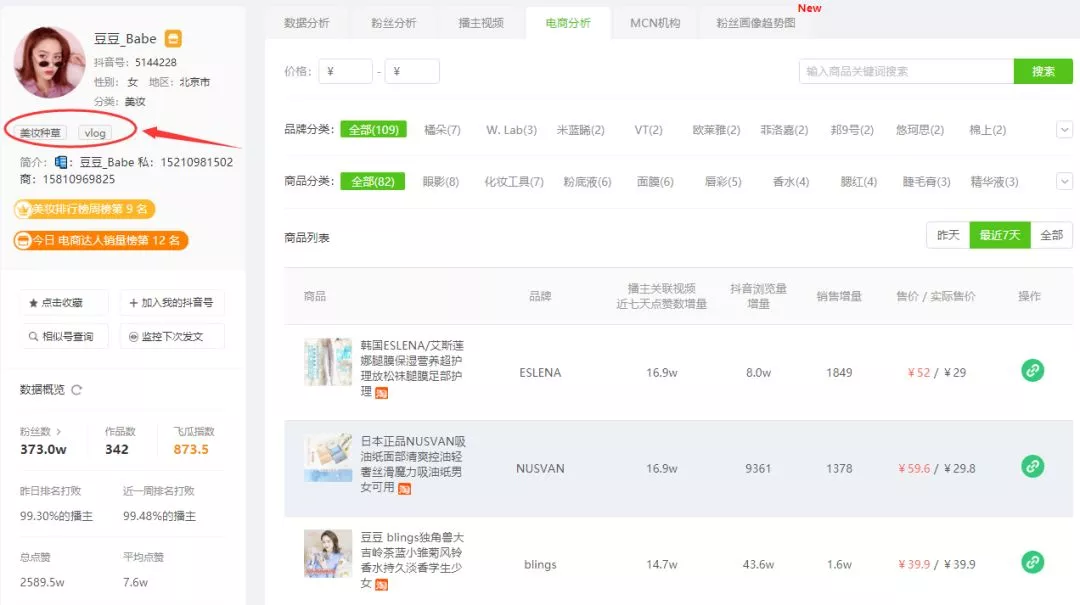Viewport: 1080px width, 605px height.
Task: Open the NUSVAN product thumbnail image
Action: [x=328, y=457]
